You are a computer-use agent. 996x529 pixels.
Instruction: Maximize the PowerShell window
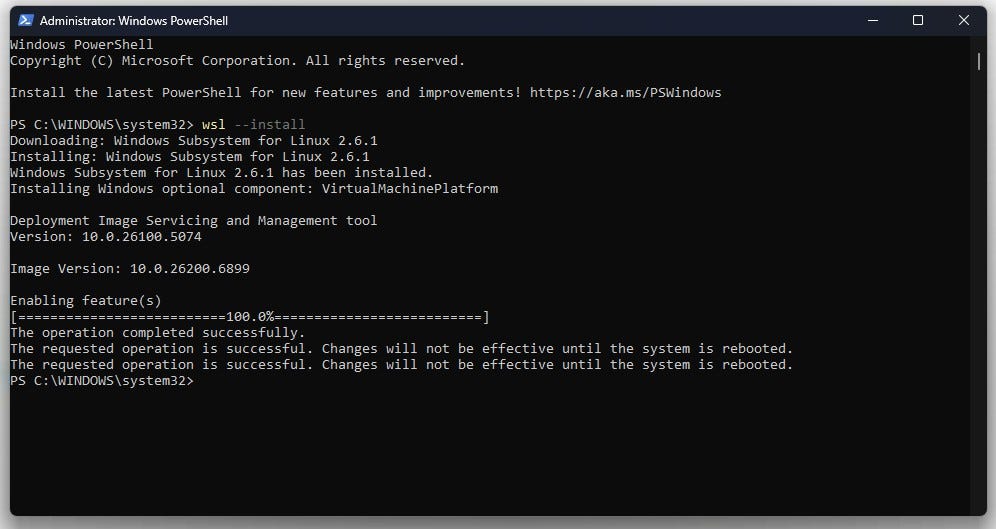918,20
